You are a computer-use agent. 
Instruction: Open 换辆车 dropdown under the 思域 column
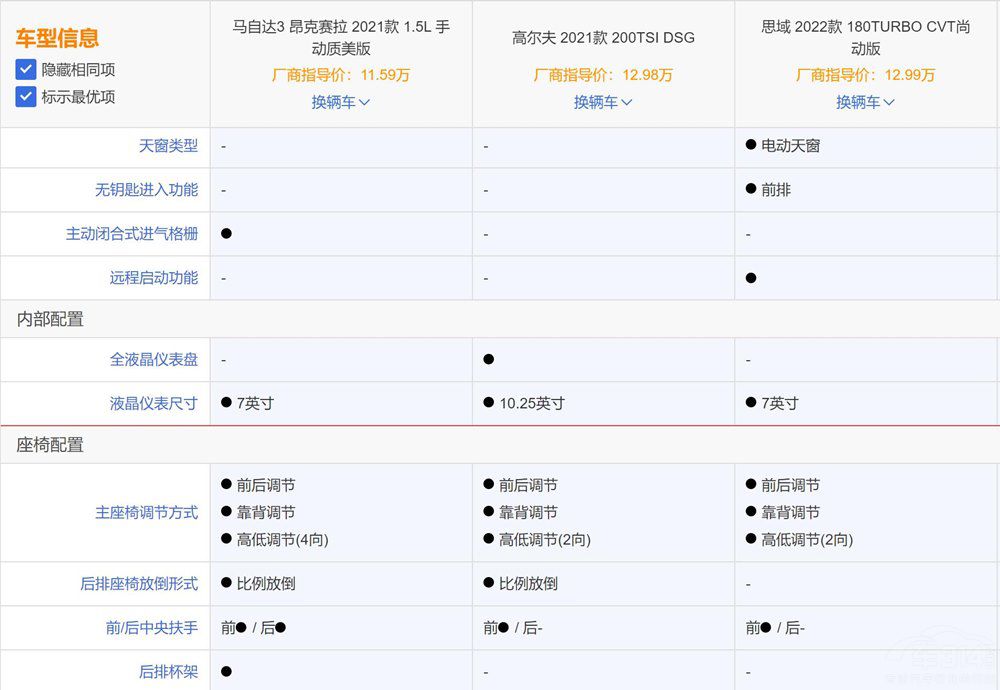pos(865,102)
